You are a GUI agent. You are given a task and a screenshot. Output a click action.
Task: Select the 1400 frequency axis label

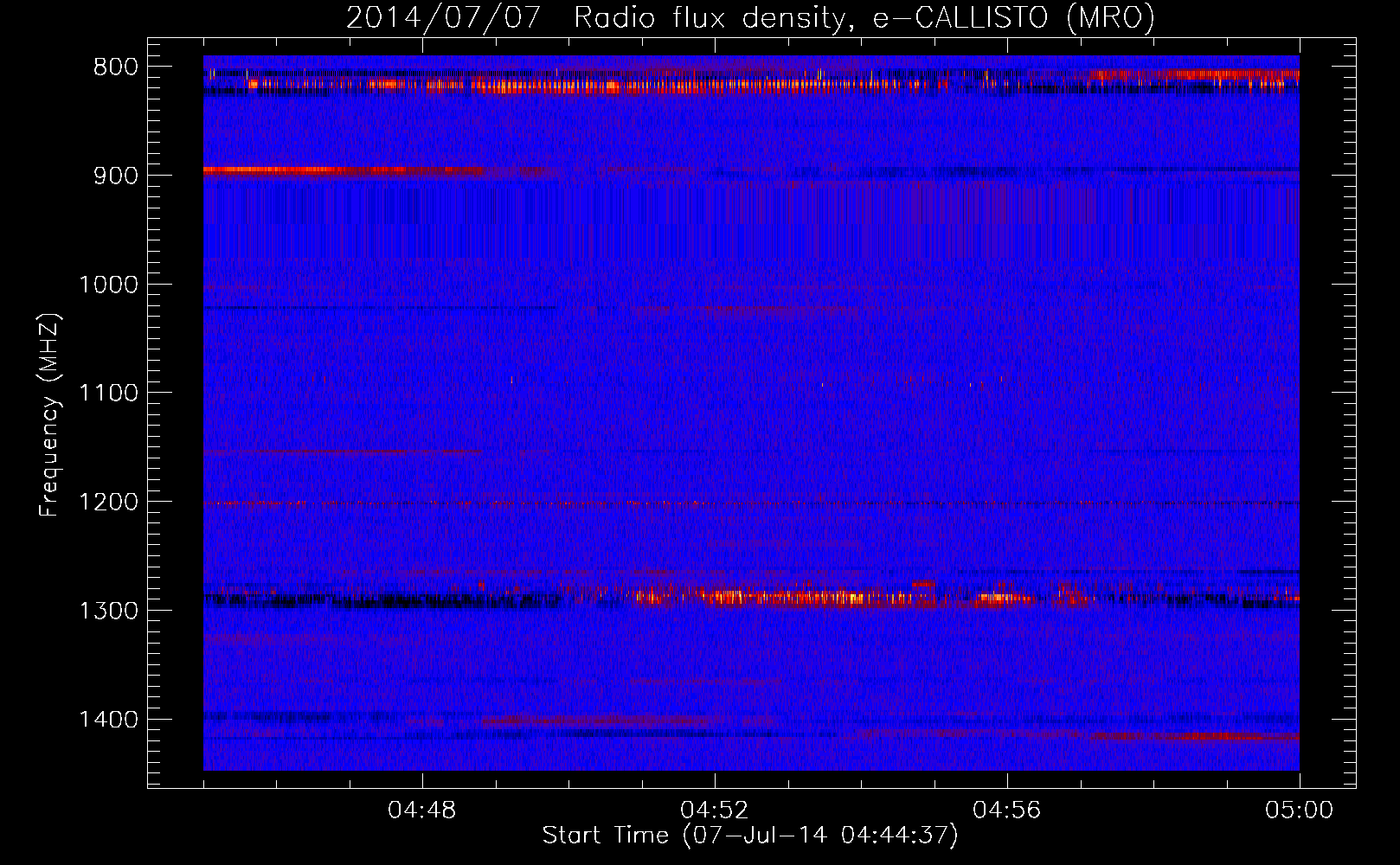[x=108, y=720]
